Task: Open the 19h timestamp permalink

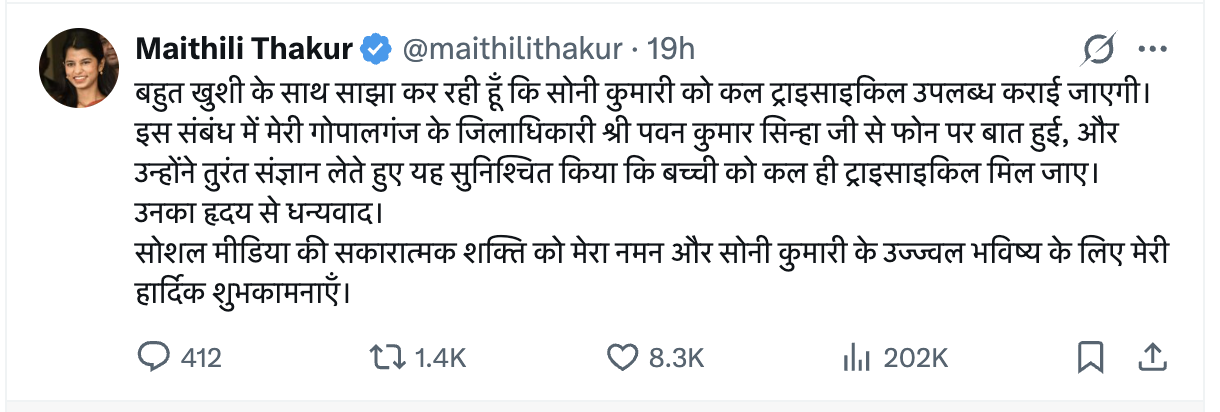Action: pos(672,47)
